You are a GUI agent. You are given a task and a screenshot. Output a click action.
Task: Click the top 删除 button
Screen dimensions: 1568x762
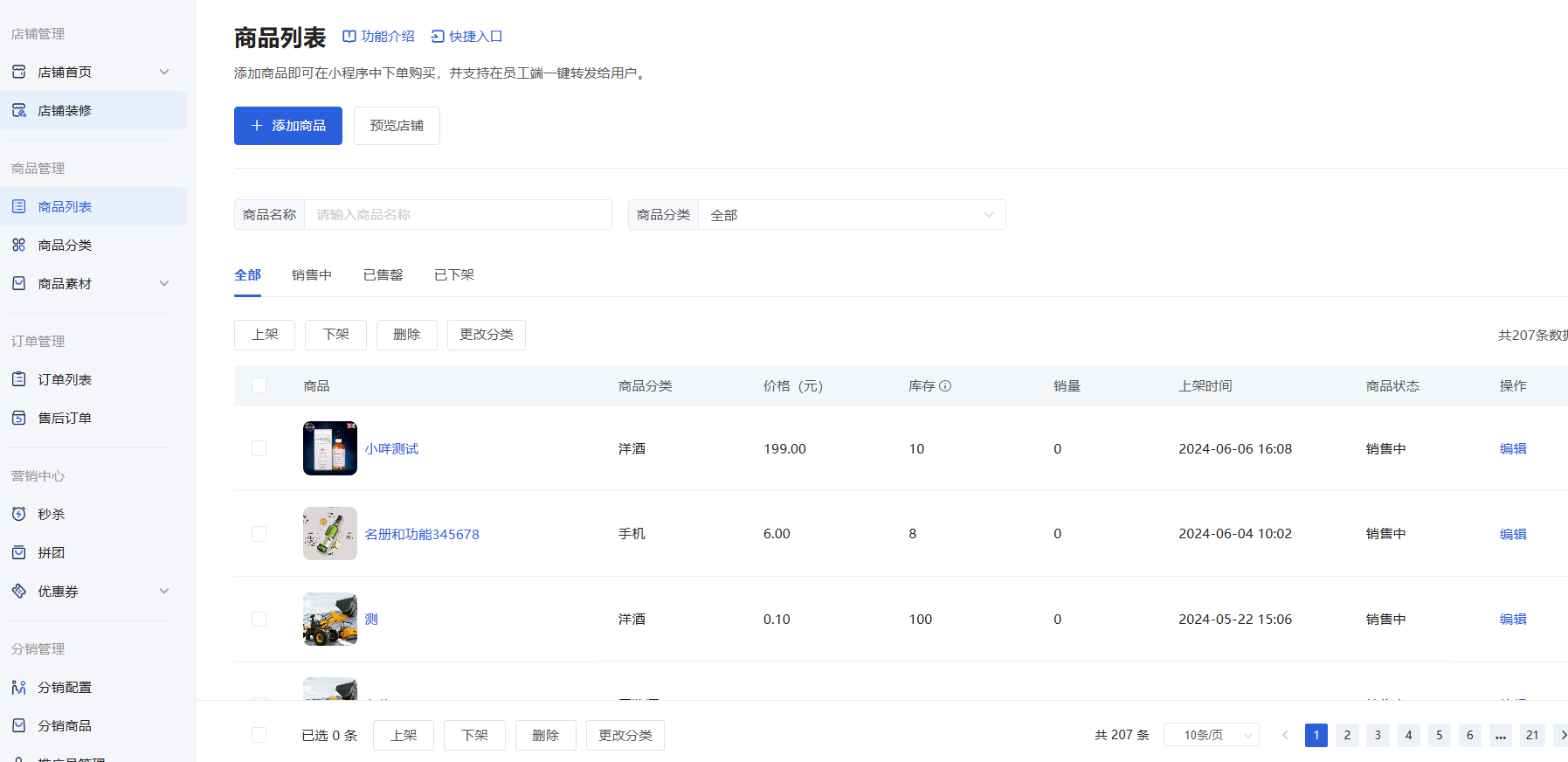coord(407,335)
